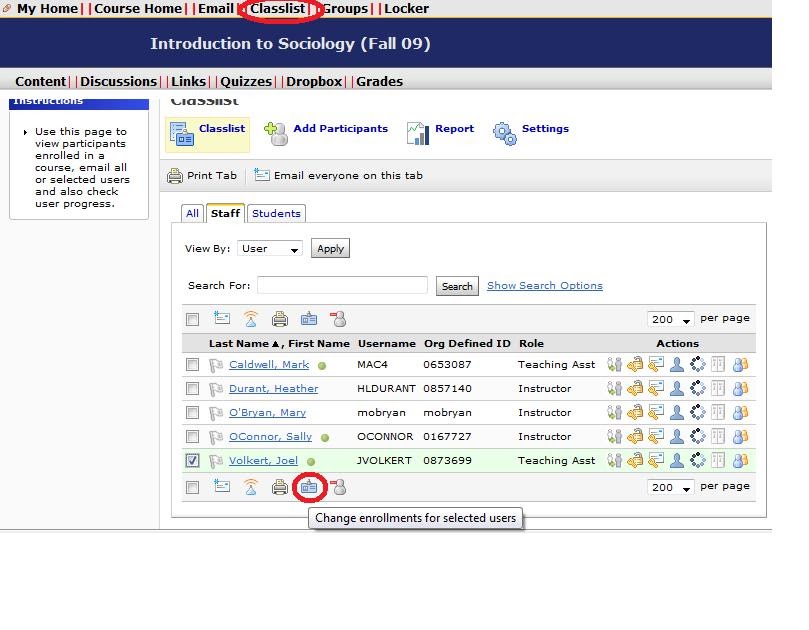Click the bottom toolbar printer icon
Image resolution: width=809 pixels, height=630 pixels.
280,487
